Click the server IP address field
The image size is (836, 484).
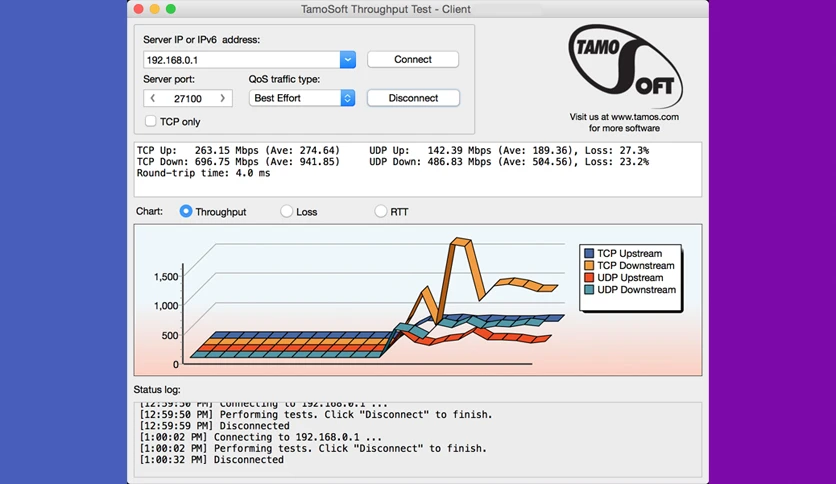(242, 60)
